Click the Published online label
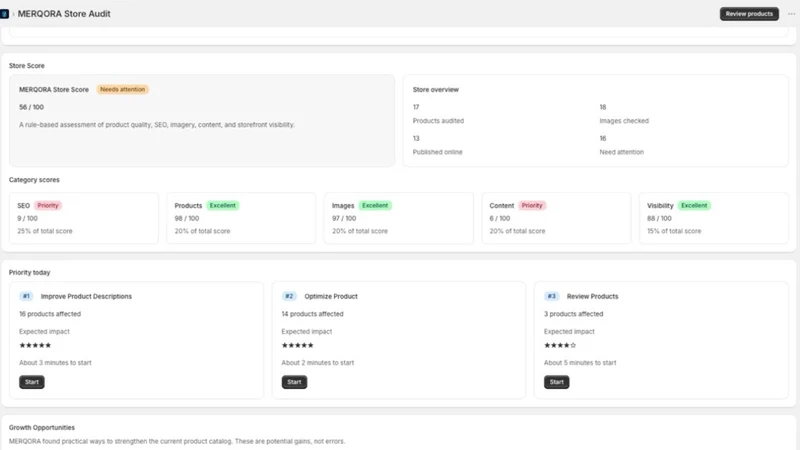Screen dimensions: 800x450 coord(437,152)
